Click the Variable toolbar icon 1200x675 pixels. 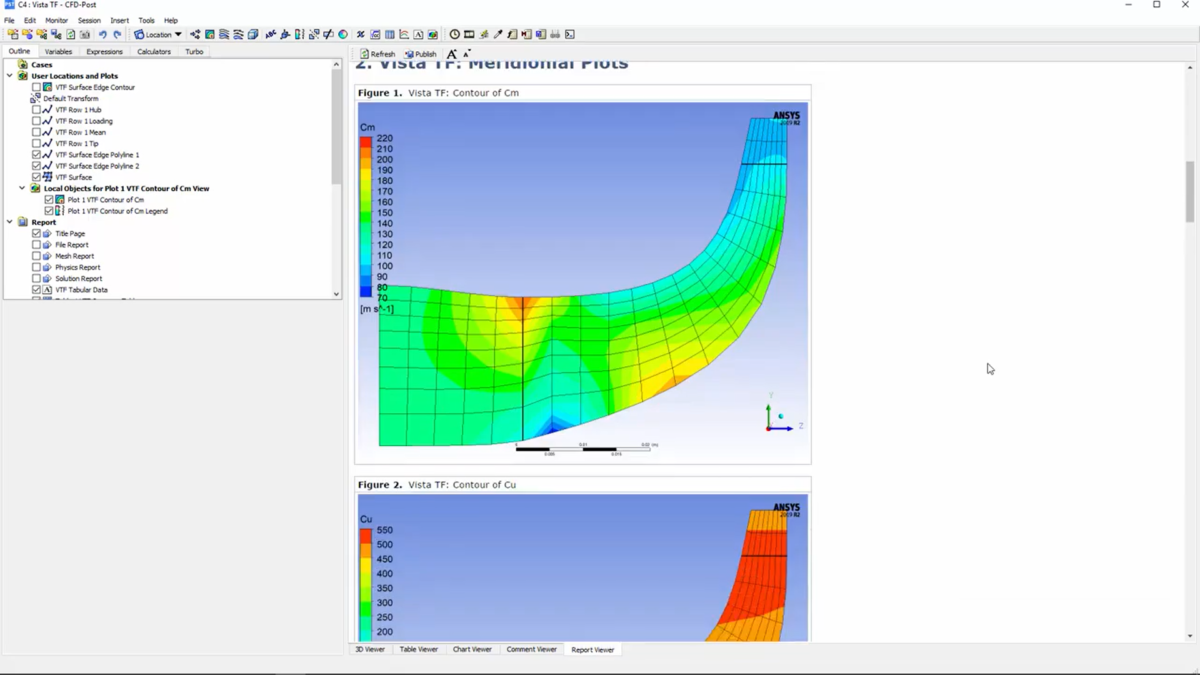360,34
